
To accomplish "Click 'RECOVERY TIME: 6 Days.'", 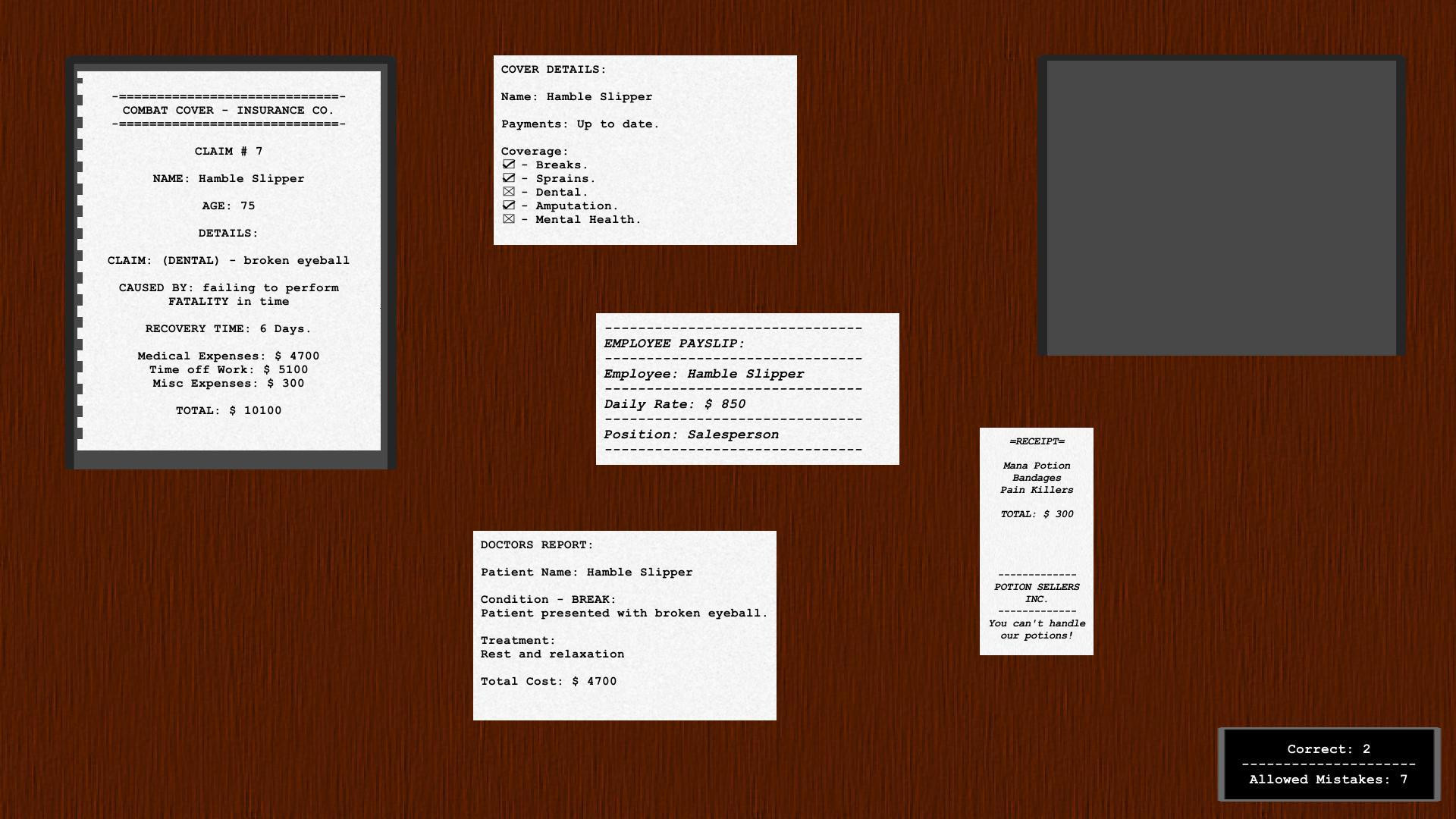I will tap(228, 328).
